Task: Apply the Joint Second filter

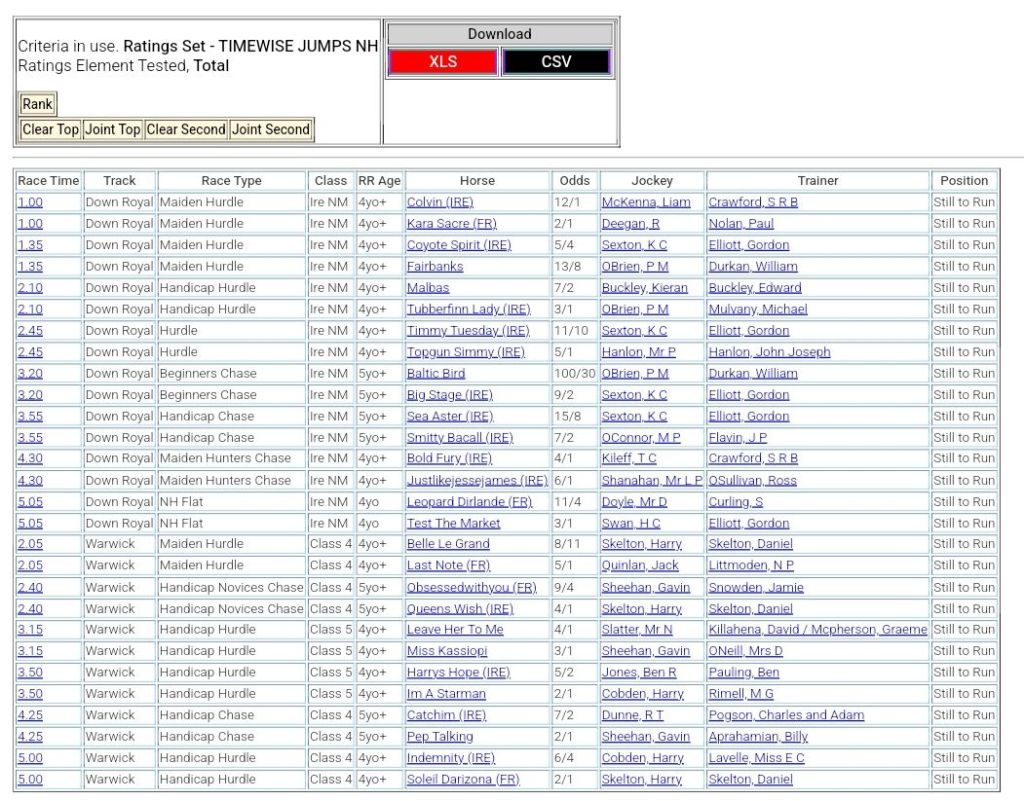Action: (271, 129)
